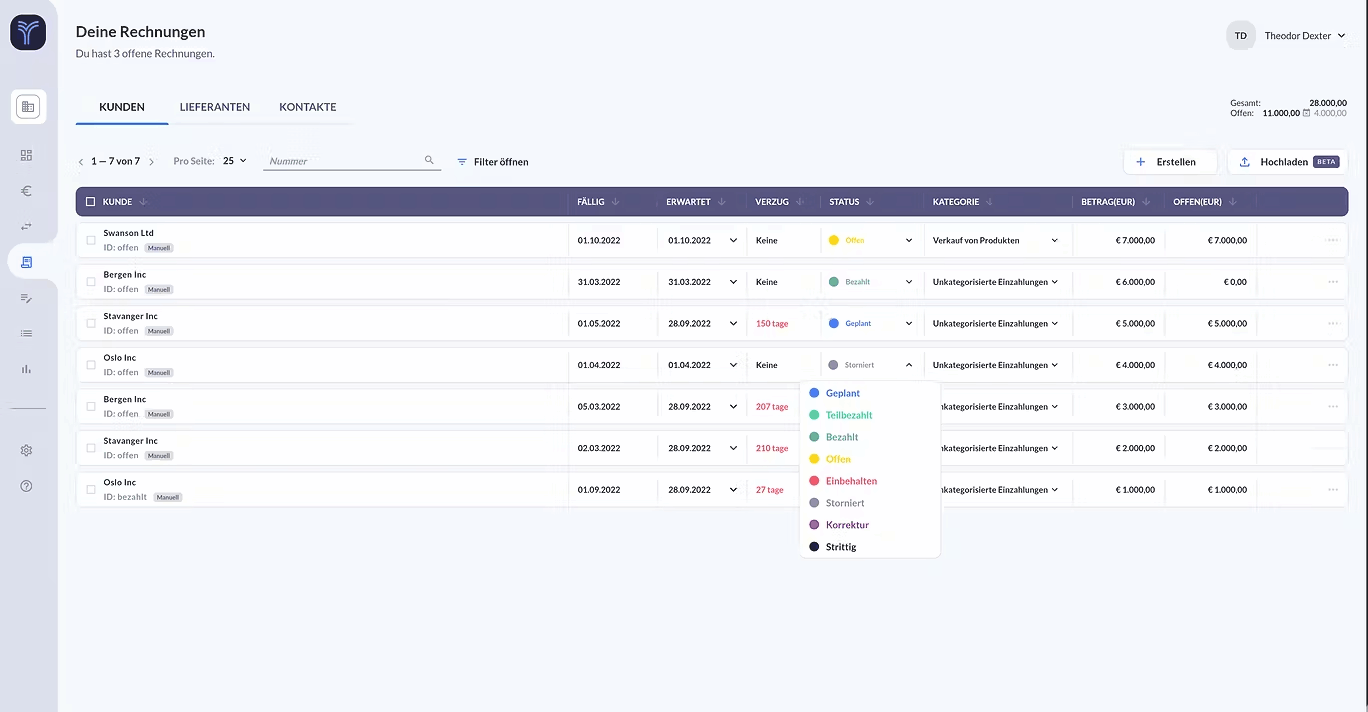The height and width of the screenshot is (712, 1368).
Task: Click the Hochladen upload button
Action: point(1287,162)
